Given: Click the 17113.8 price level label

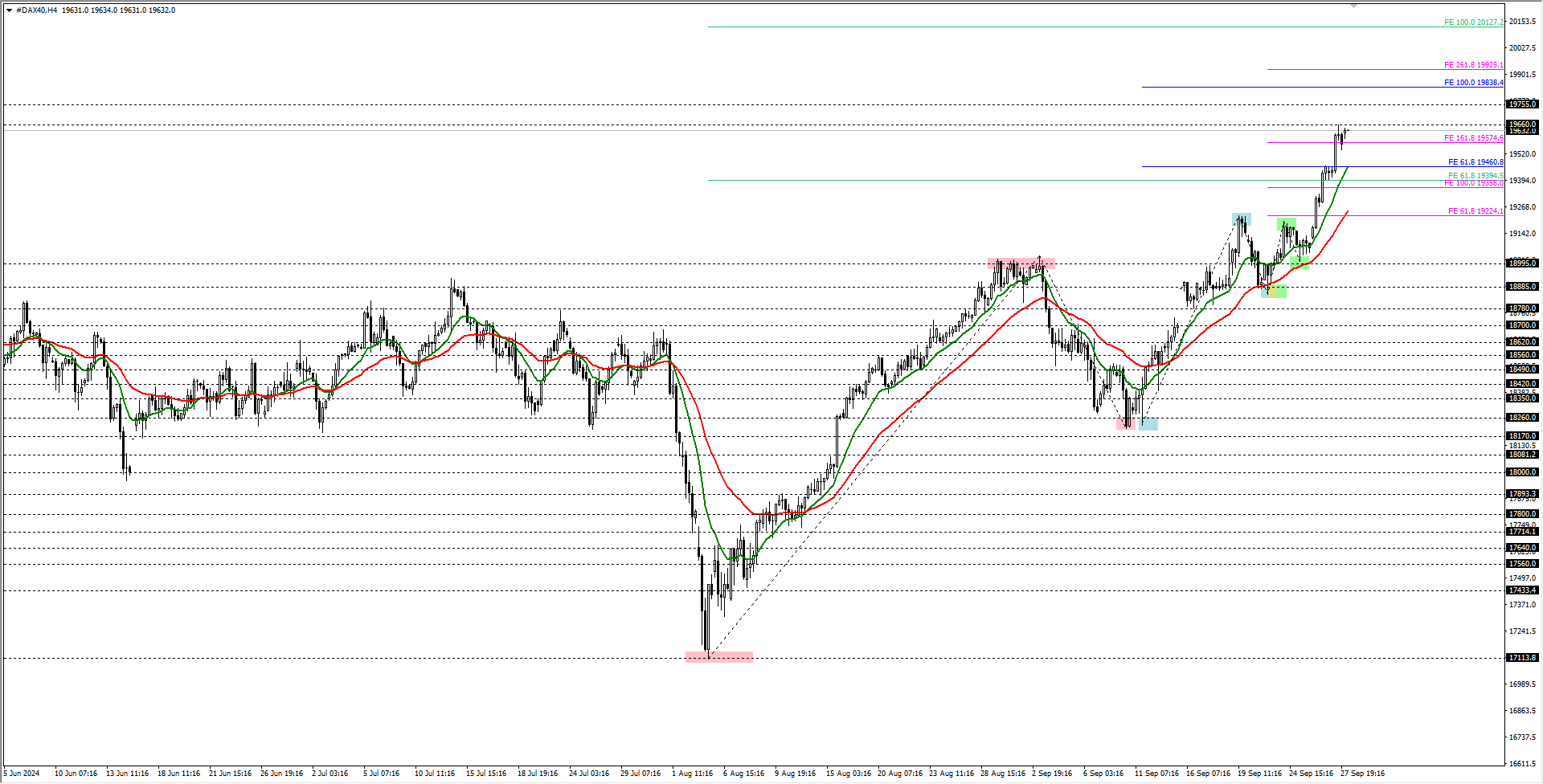Looking at the screenshot, I should point(1522,658).
